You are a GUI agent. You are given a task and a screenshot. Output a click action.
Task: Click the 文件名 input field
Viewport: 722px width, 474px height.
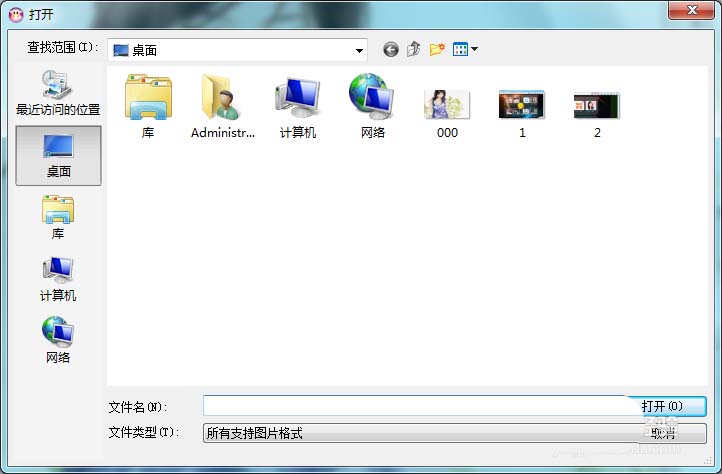pyautogui.click(x=419, y=406)
